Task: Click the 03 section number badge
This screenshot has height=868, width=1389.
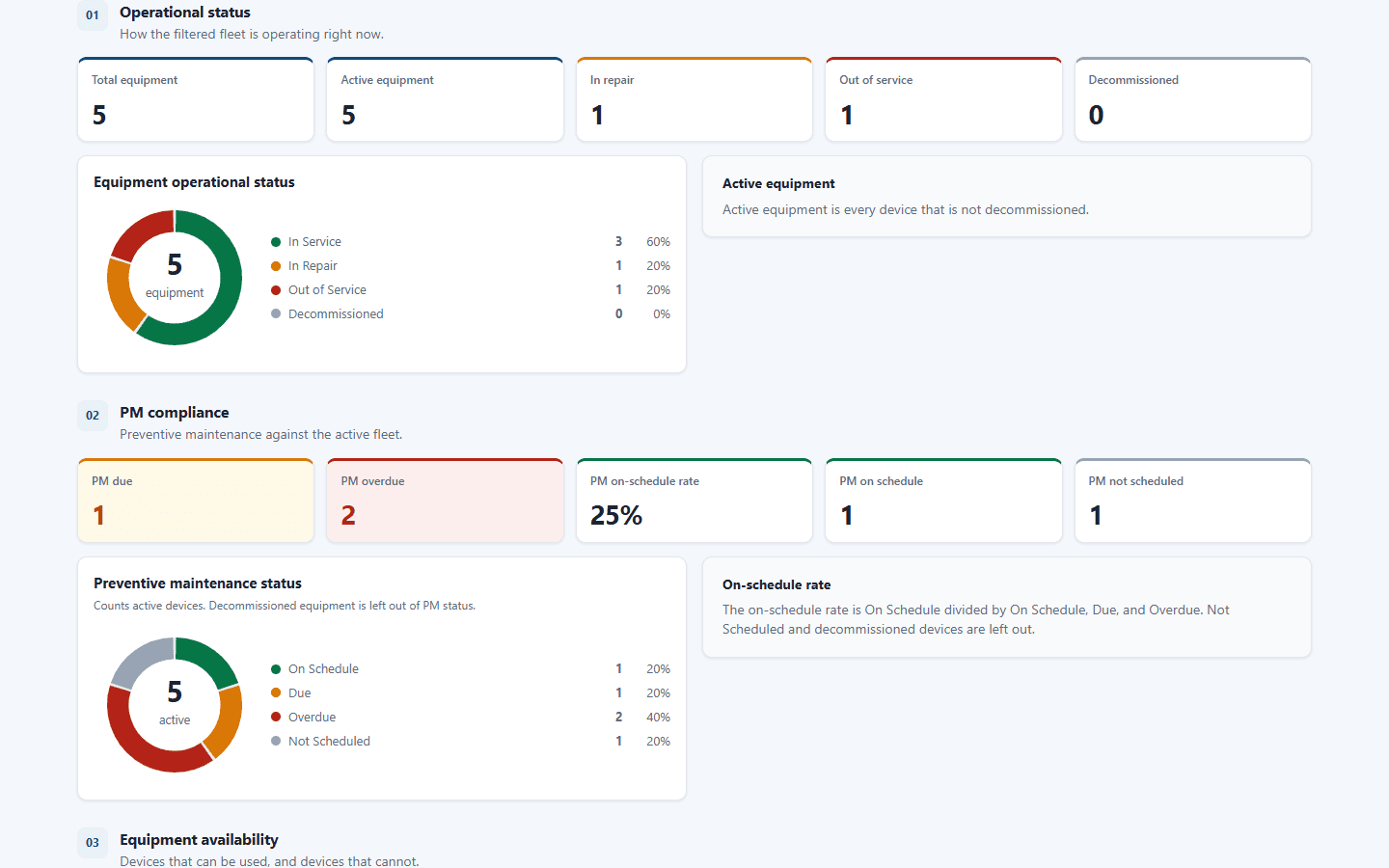Action: tap(93, 843)
